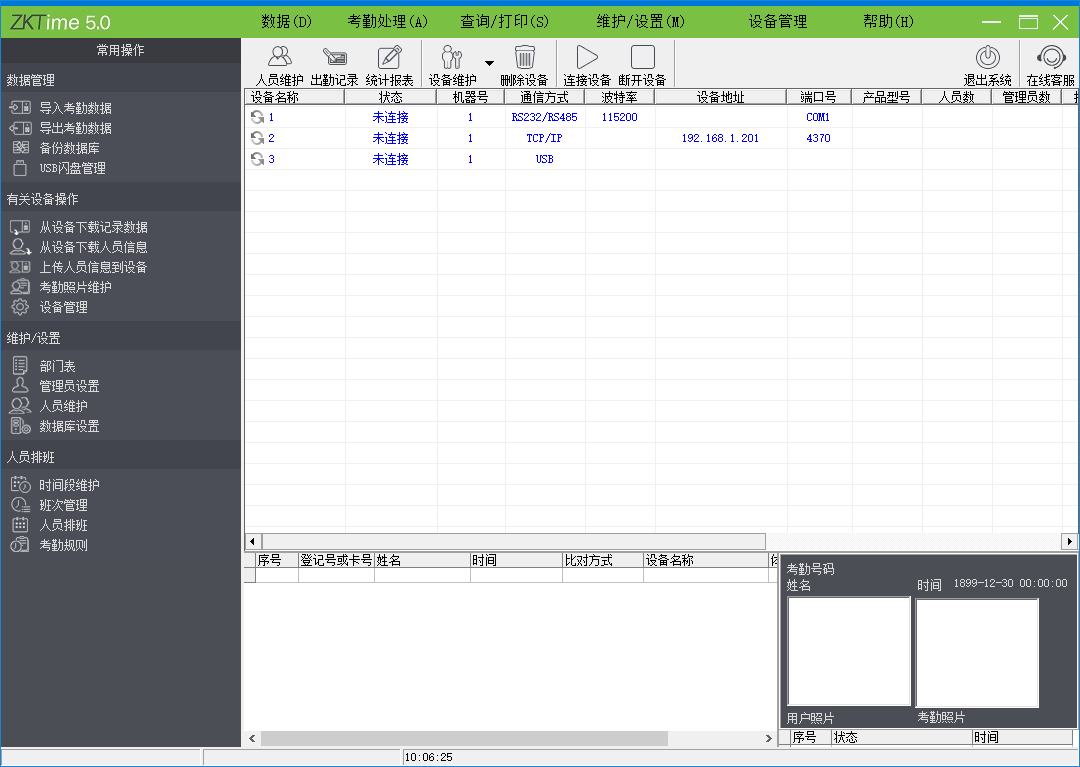1080x767 pixels.
Task: Click the 上传人员信息到设备 icon
Action: point(21,266)
